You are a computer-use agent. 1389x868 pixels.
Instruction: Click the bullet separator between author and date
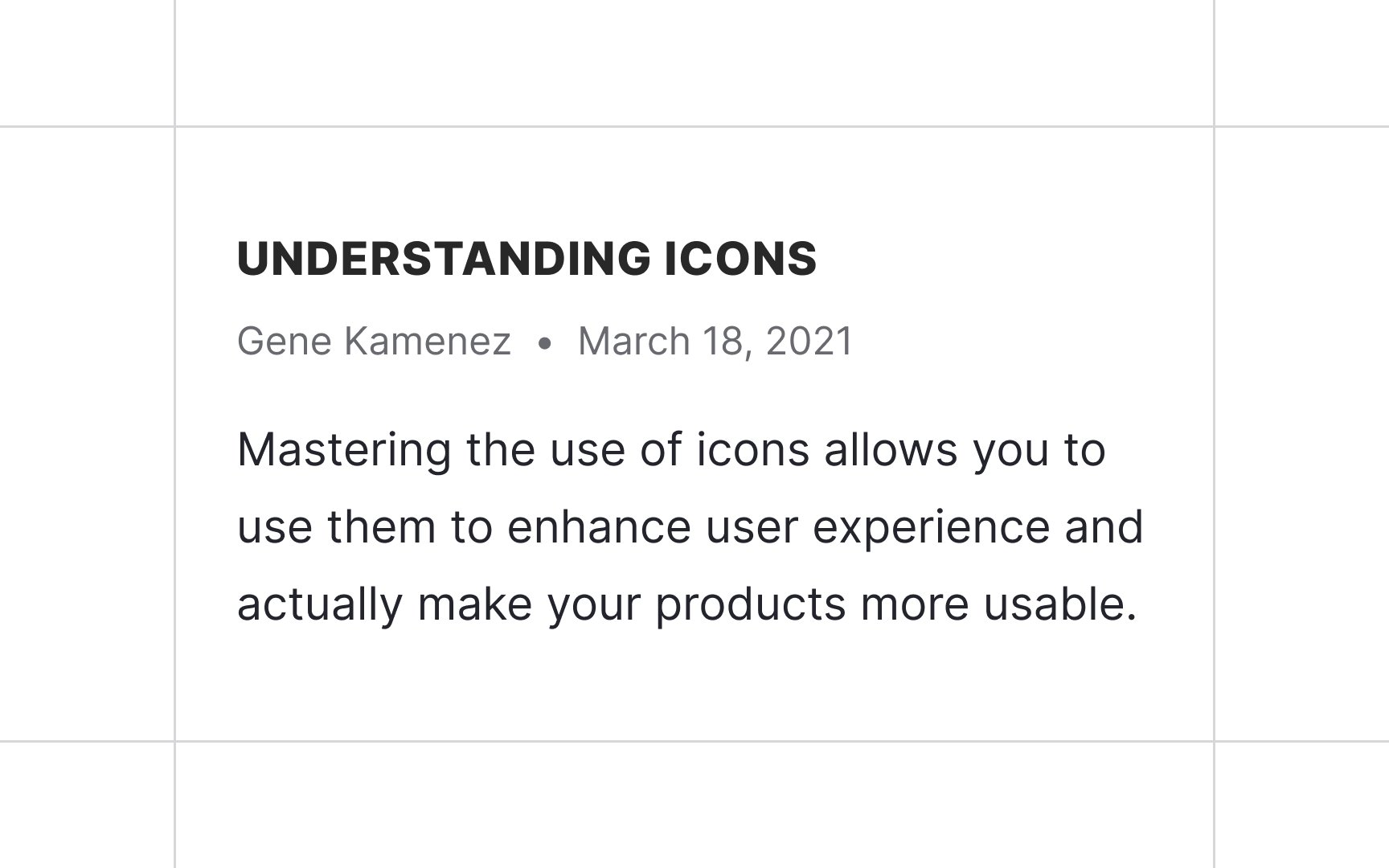545,344
